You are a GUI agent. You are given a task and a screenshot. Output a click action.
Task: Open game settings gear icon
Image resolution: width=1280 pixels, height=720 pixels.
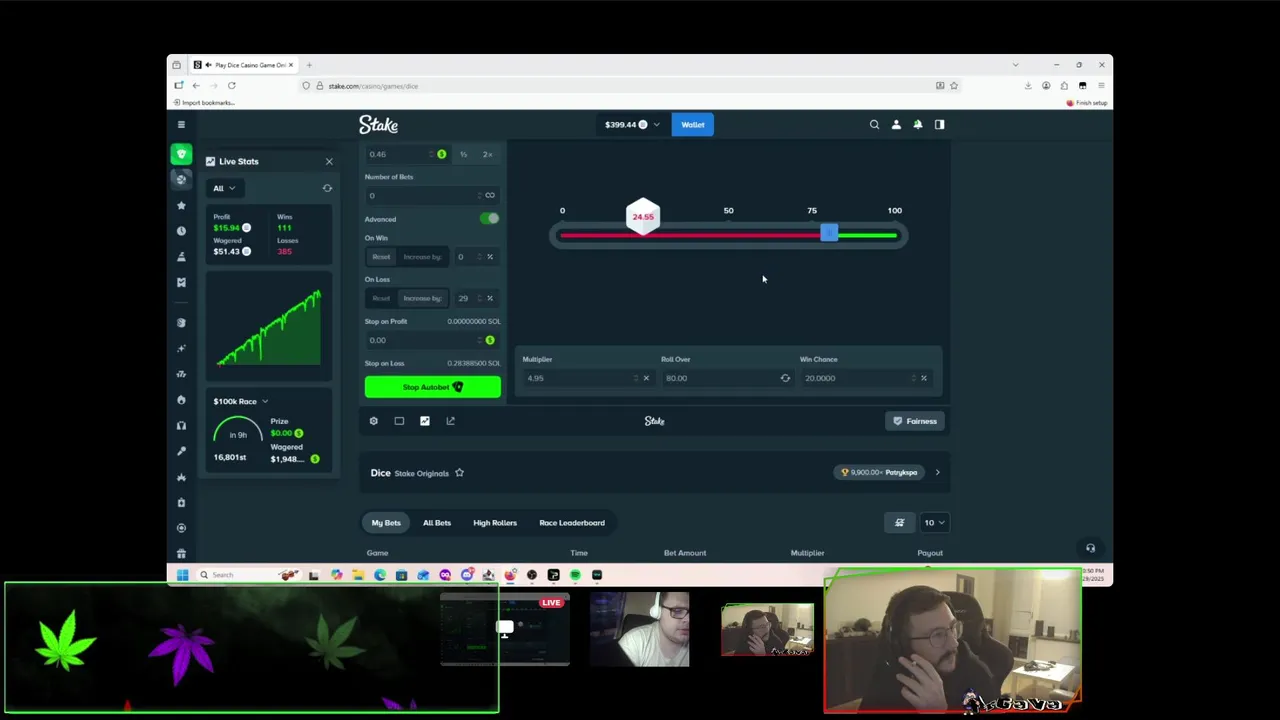[x=374, y=421]
